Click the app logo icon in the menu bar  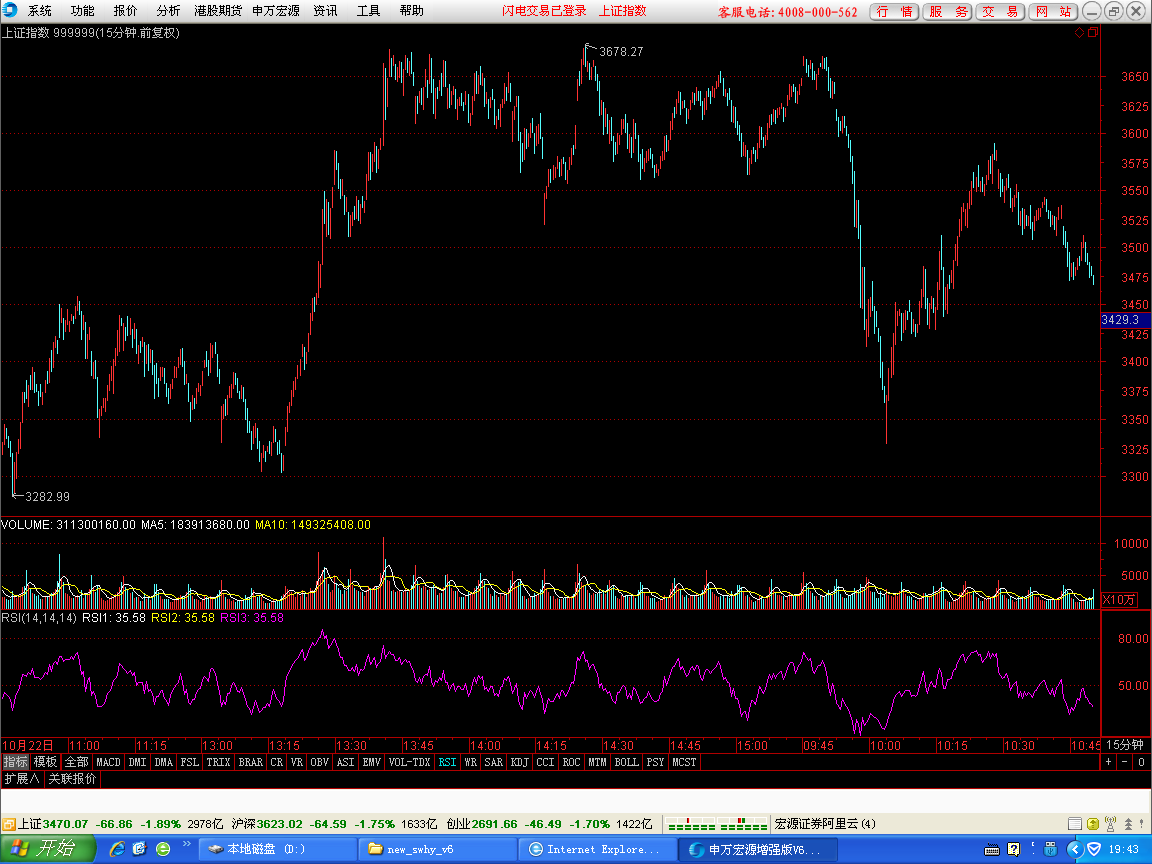click(10, 10)
